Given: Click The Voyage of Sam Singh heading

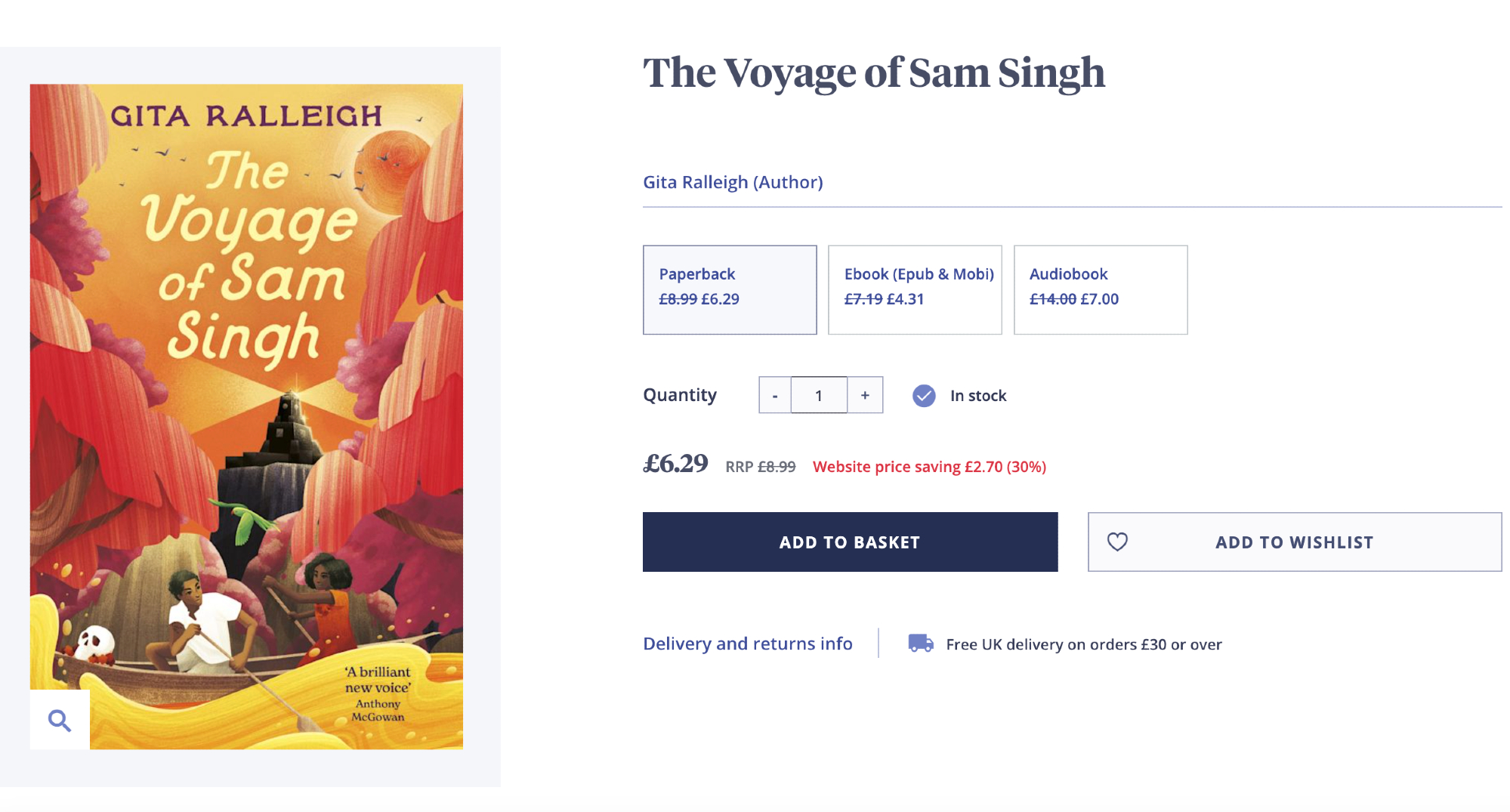Looking at the screenshot, I should coord(873,73).
